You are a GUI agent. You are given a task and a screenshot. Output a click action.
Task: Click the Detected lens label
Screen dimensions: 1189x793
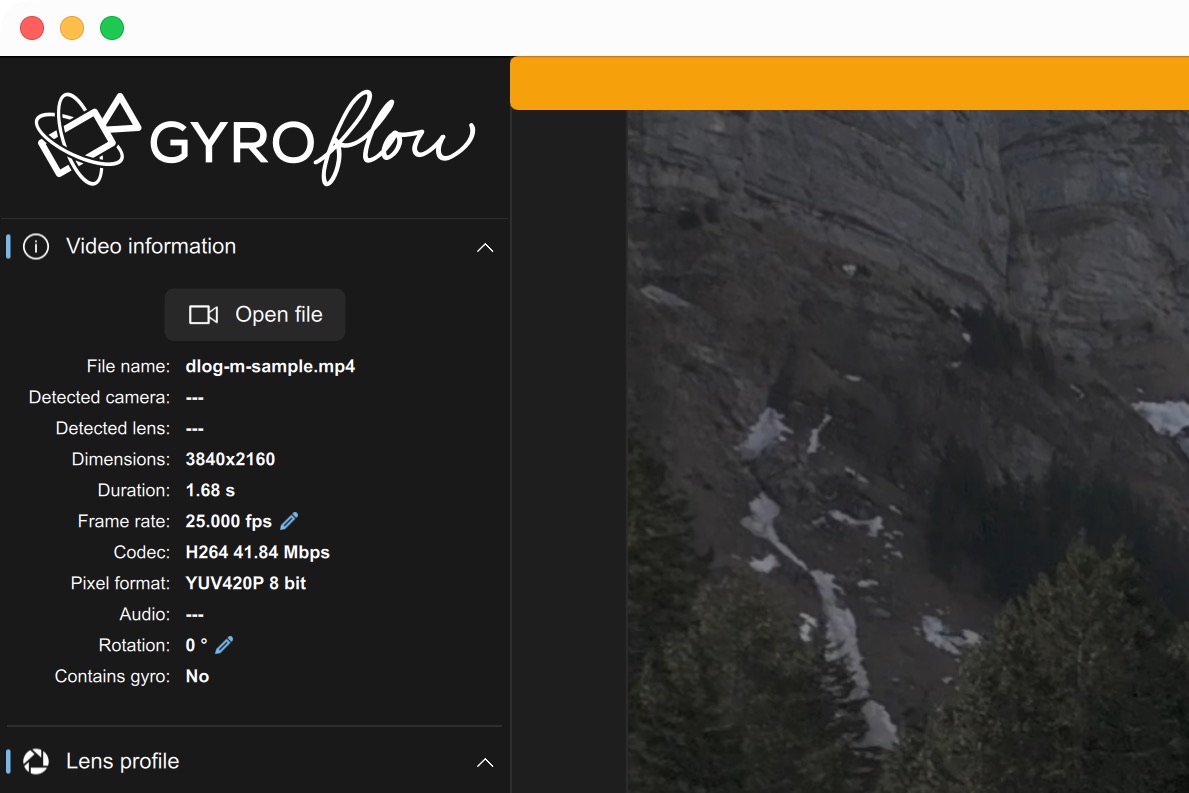(x=113, y=428)
